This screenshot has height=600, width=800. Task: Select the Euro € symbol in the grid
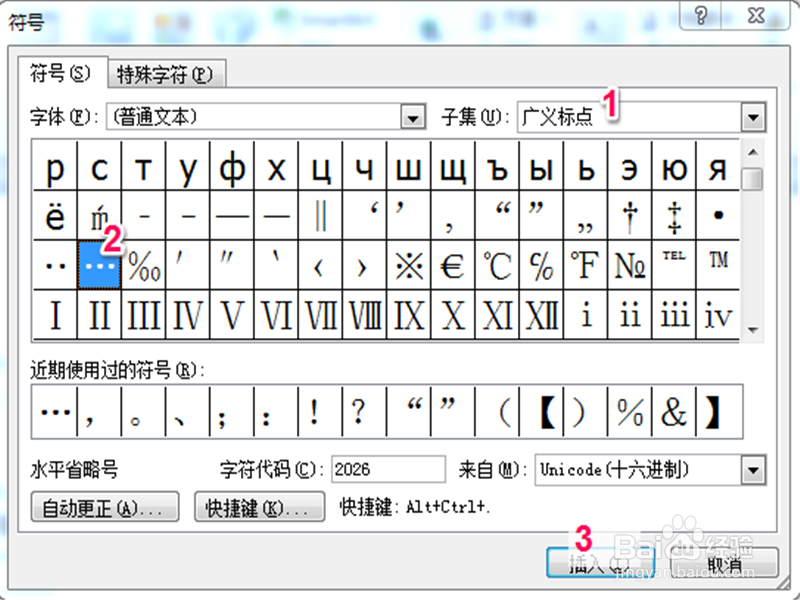[x=452, y=265]
